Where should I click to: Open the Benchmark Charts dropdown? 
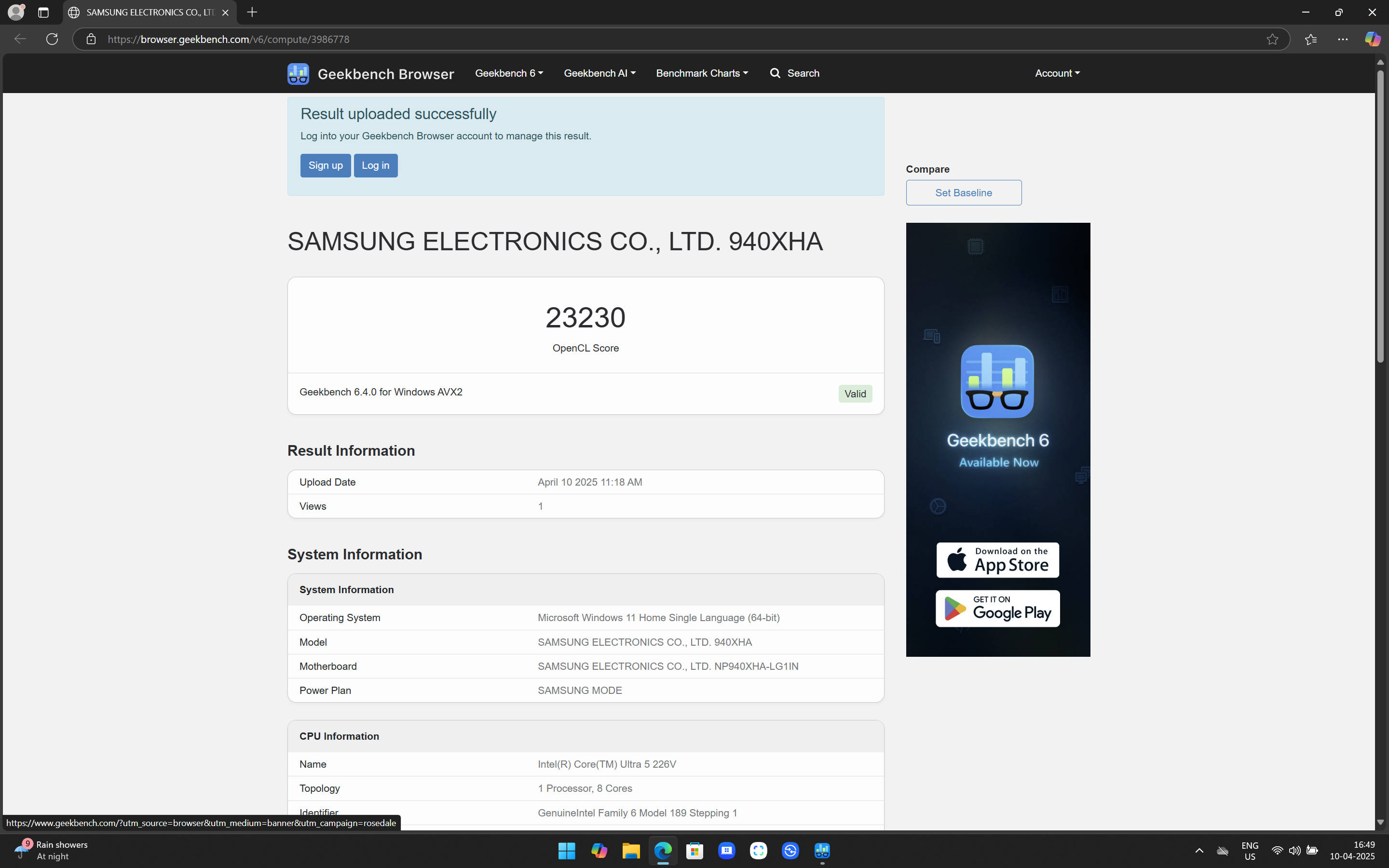[701, 73]
